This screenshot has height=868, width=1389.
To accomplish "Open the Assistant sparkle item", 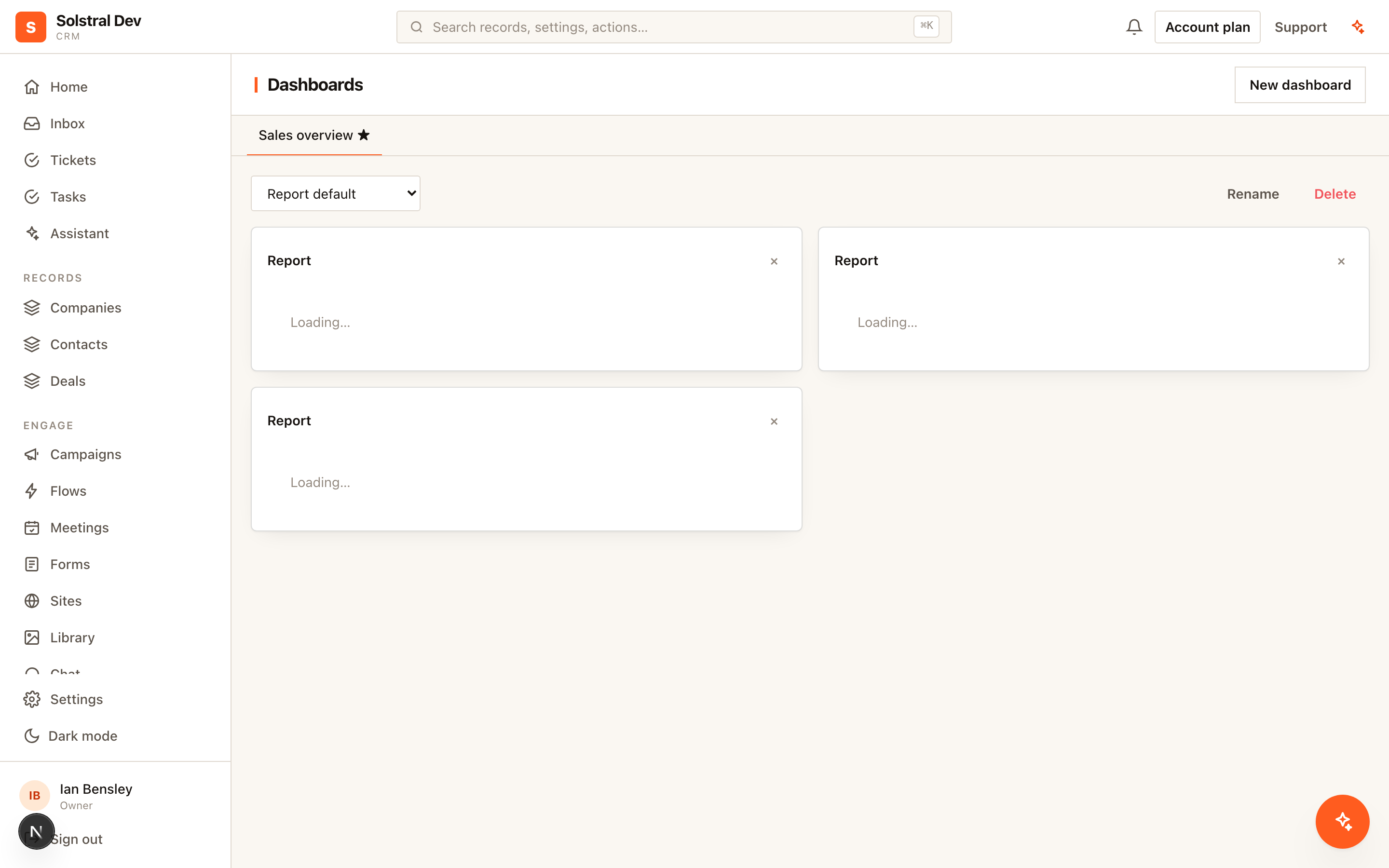I will tap(115, 234).
